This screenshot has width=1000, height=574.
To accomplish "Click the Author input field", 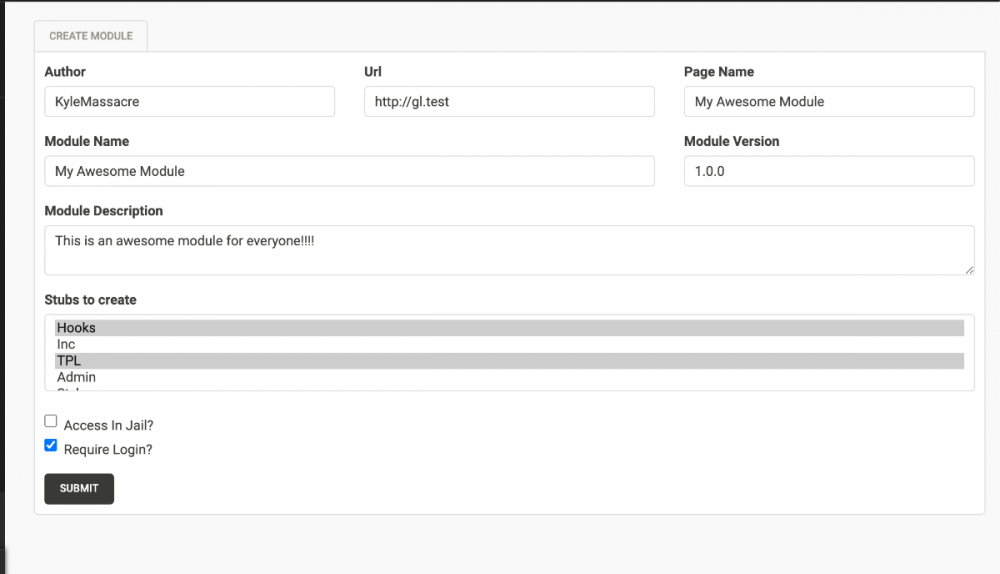I will point(189,101).
